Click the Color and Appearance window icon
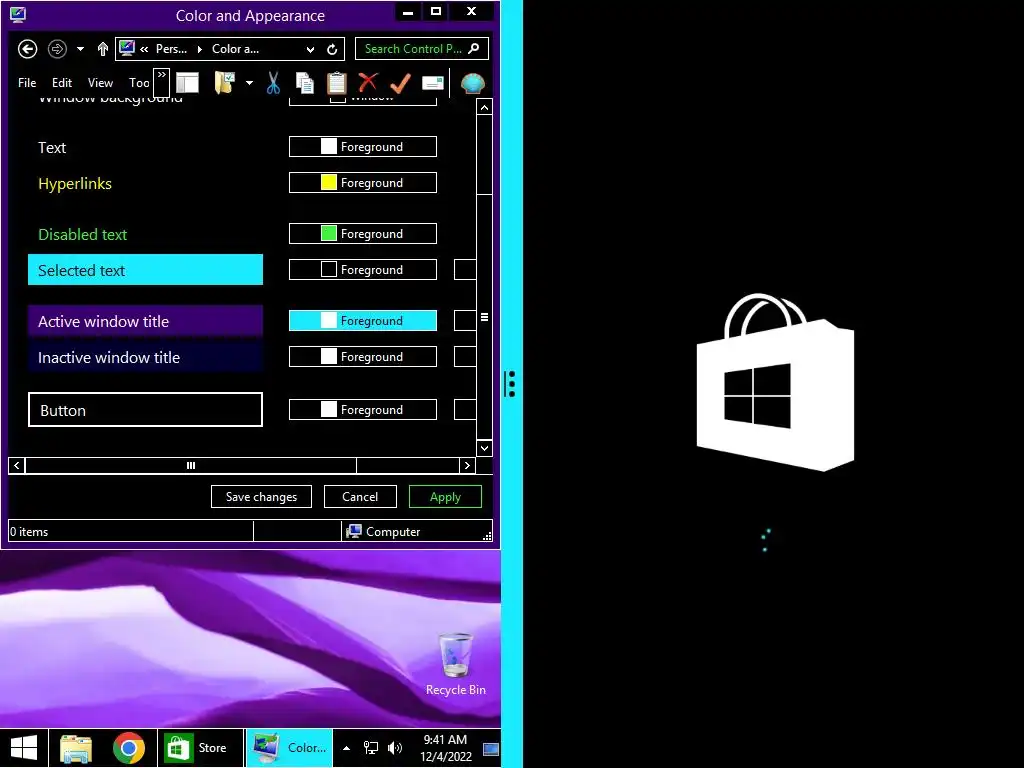Image resolution: width=1024 pixels, height=768 pixels. point(18,15)
